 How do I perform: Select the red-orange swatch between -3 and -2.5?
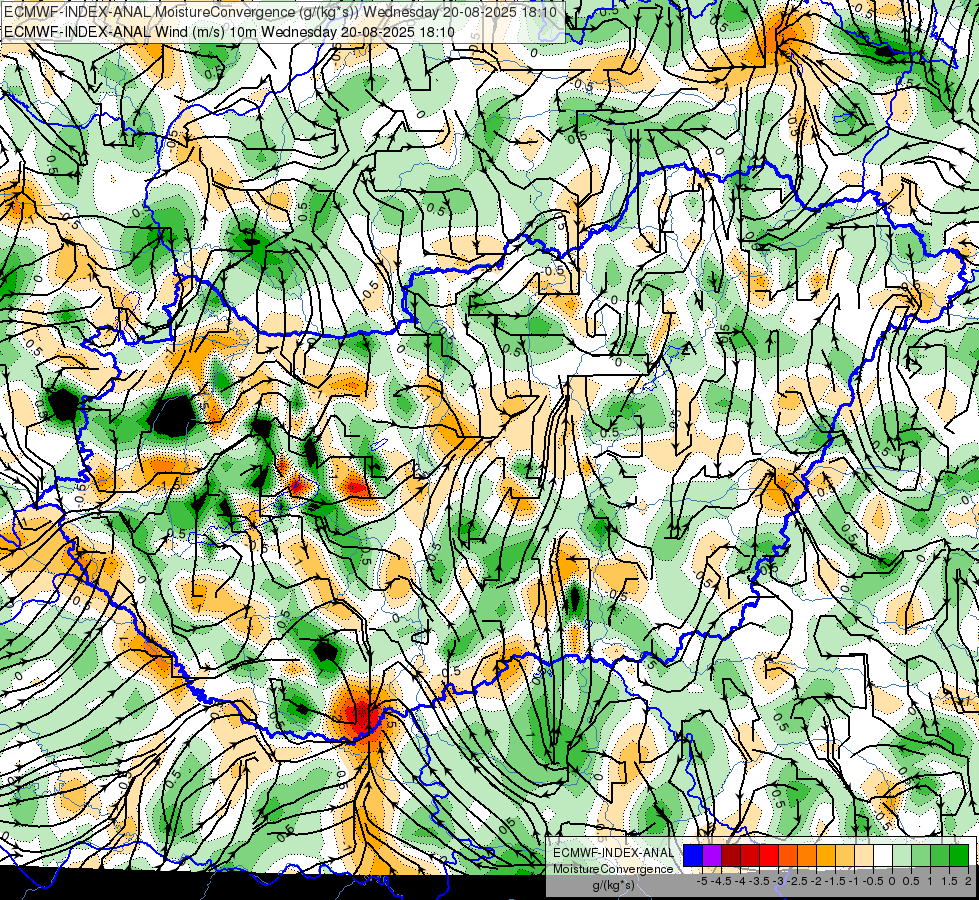pyautogui.click(x=788, y=856)
